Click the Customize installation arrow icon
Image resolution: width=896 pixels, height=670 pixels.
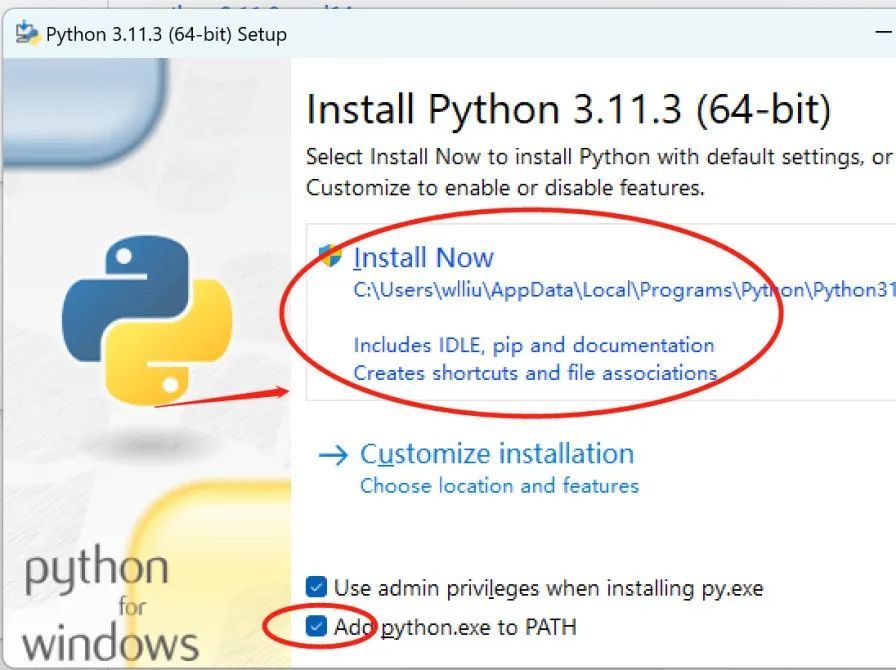[333, 455]
